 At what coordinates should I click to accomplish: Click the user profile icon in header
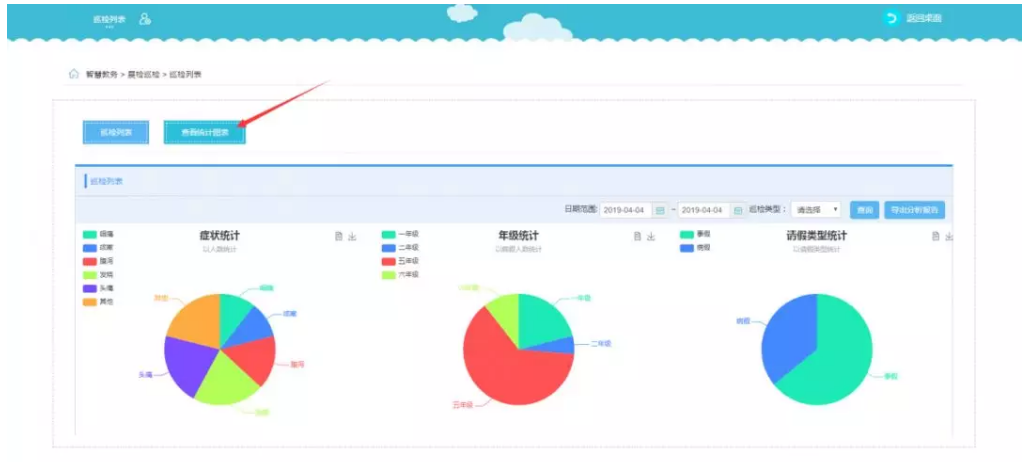point(145,19)
